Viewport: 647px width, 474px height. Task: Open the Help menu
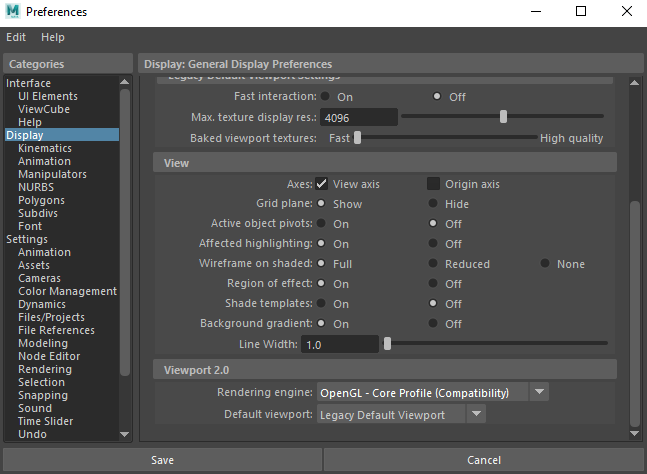point(52,37)
